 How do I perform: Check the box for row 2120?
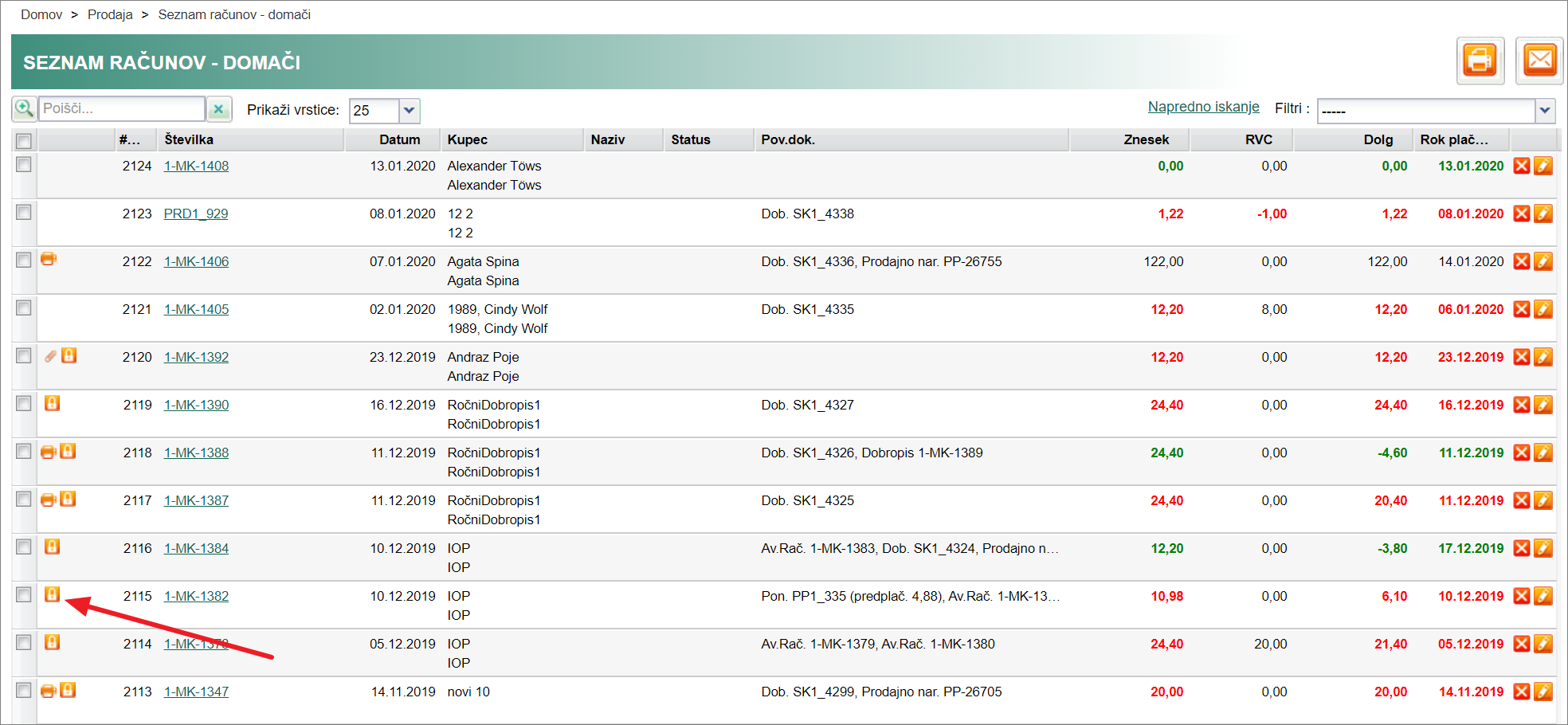24,355
